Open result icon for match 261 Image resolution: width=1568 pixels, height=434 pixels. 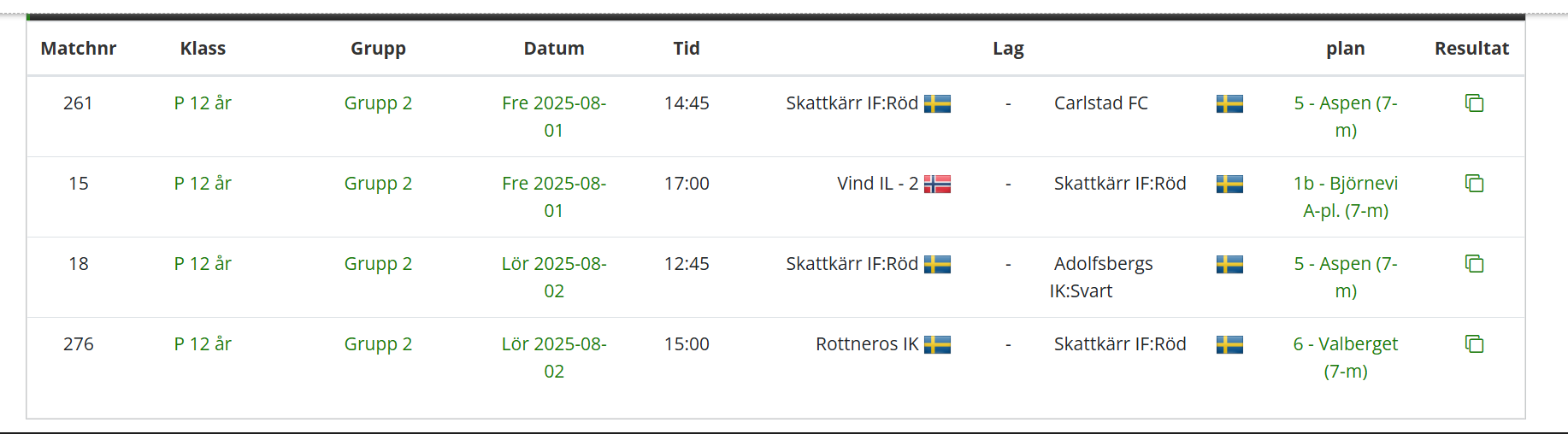pos(1474,103)
